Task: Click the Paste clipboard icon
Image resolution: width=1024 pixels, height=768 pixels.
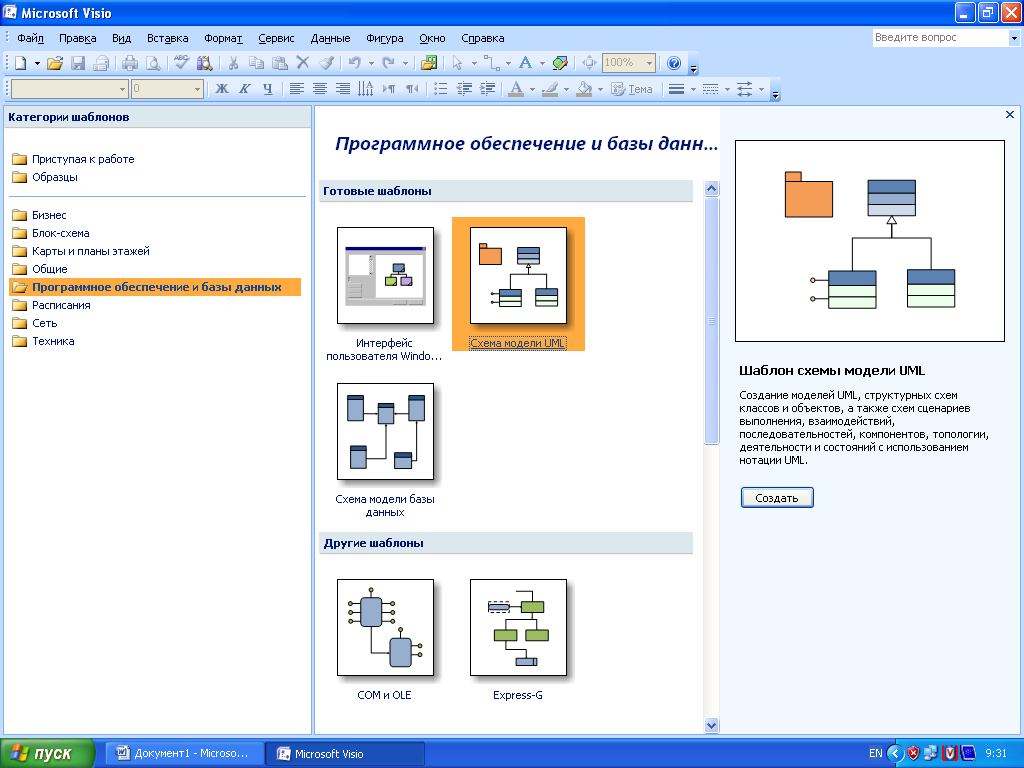Action: click(x=280, y=63)
